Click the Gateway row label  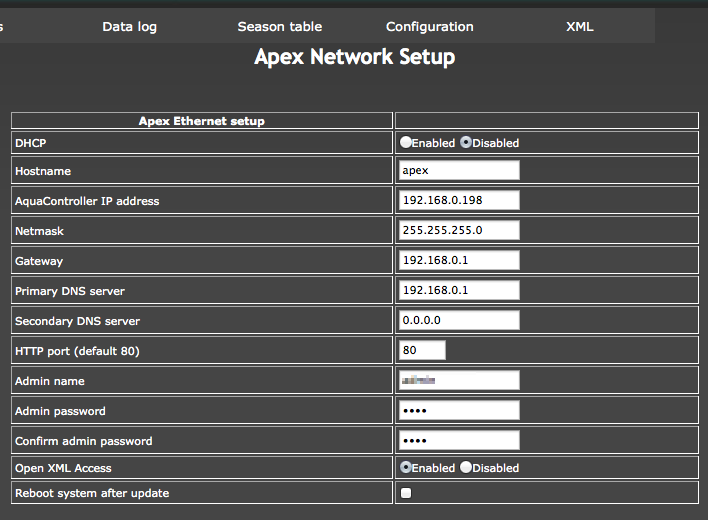click(x=39, y=261)
